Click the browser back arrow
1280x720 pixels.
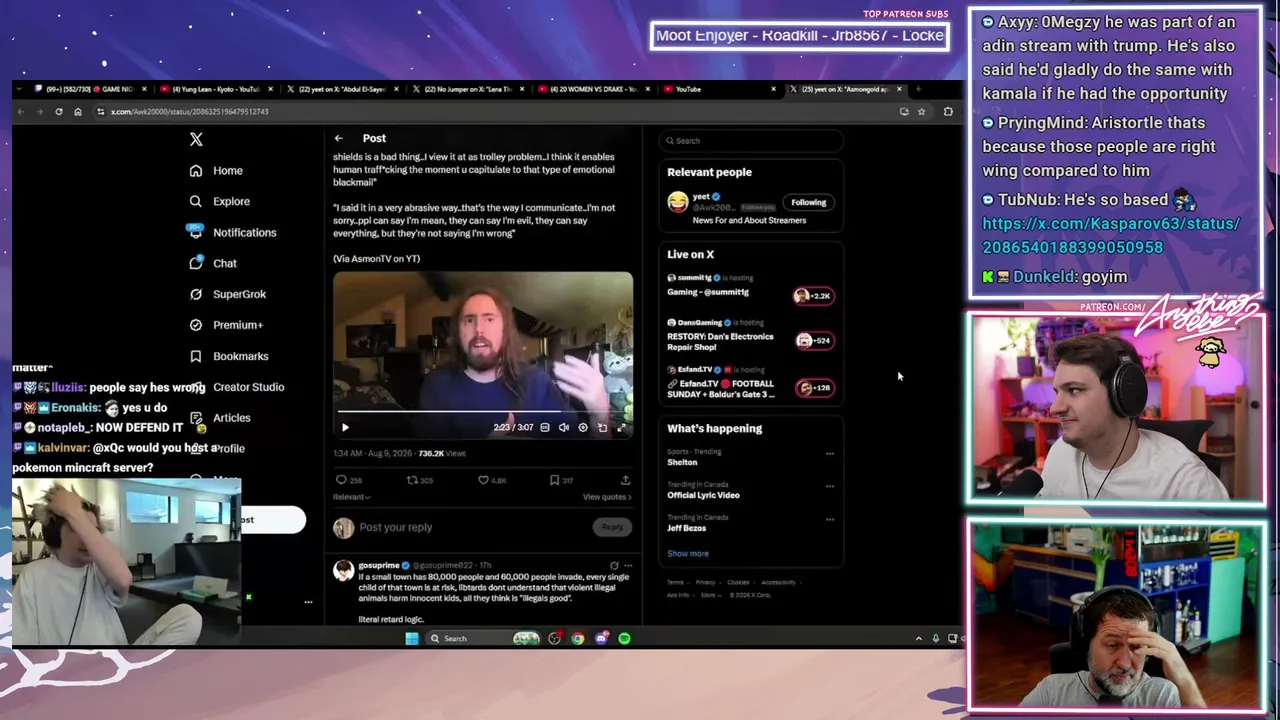click(x=20, y=112)
